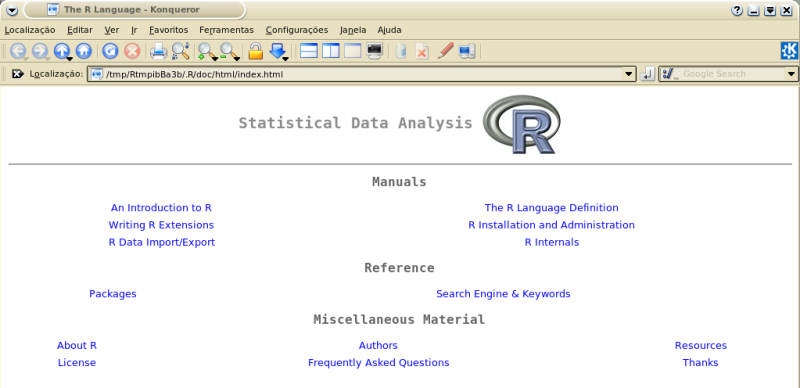
Task: Click the red pencil toolbar icon
Action: 445,51
